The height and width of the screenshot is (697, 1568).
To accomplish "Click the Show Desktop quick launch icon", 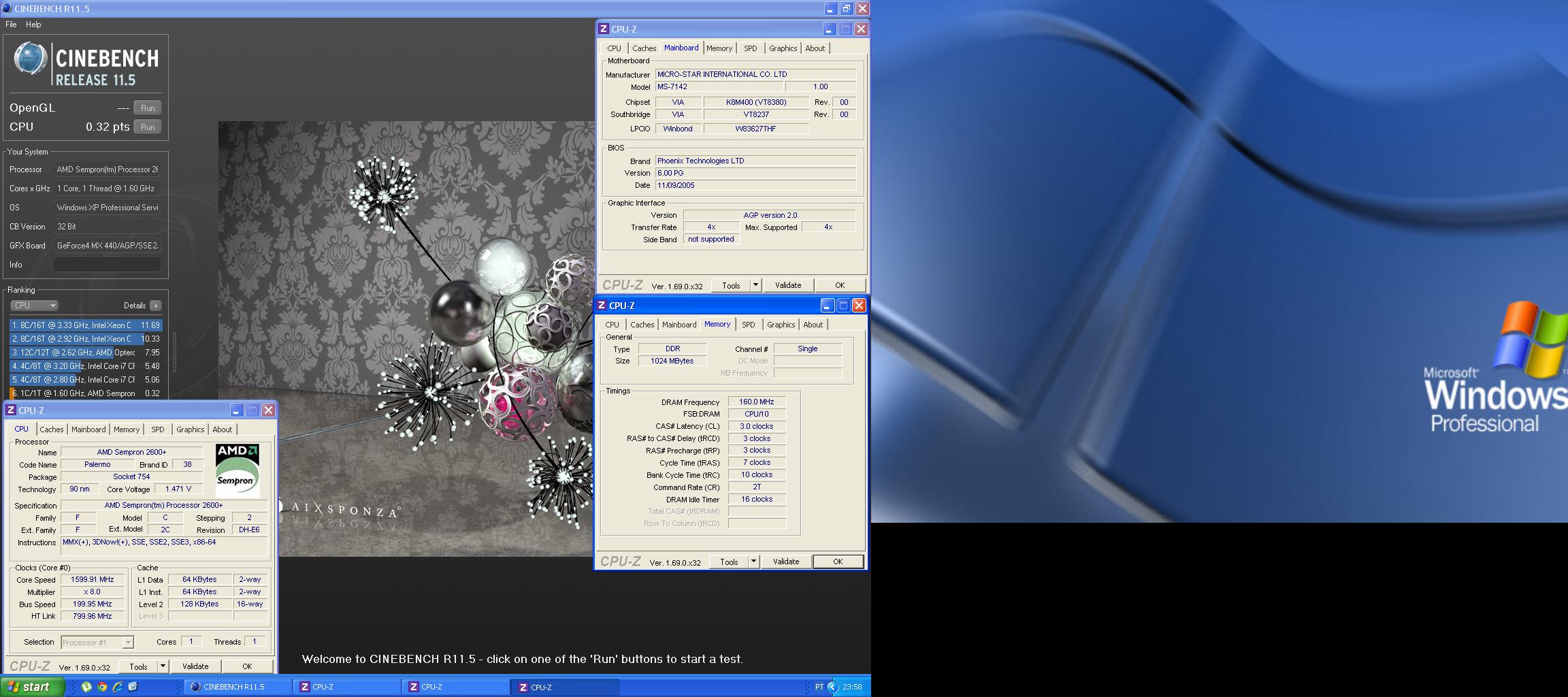I will (x=133, y=687).
